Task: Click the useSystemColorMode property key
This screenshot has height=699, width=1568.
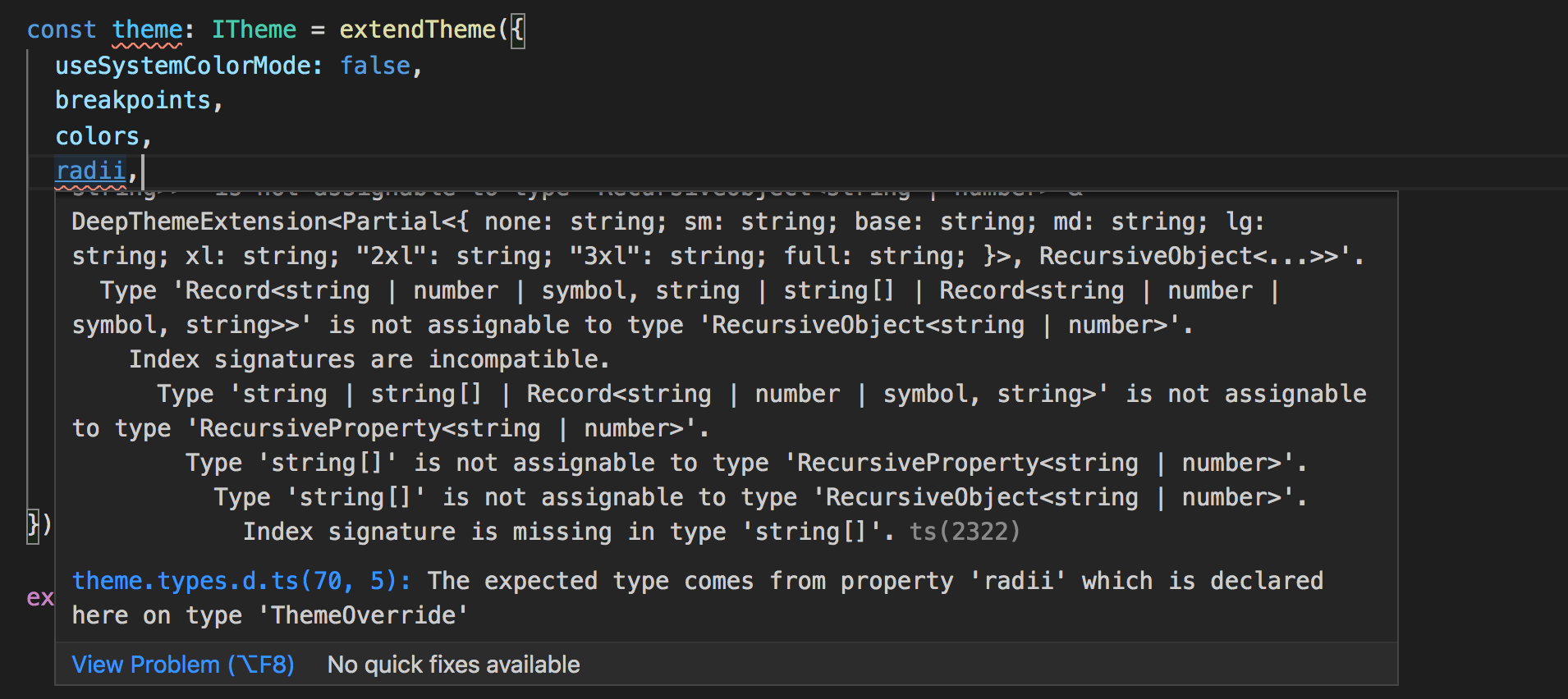Action: [182, 66]
